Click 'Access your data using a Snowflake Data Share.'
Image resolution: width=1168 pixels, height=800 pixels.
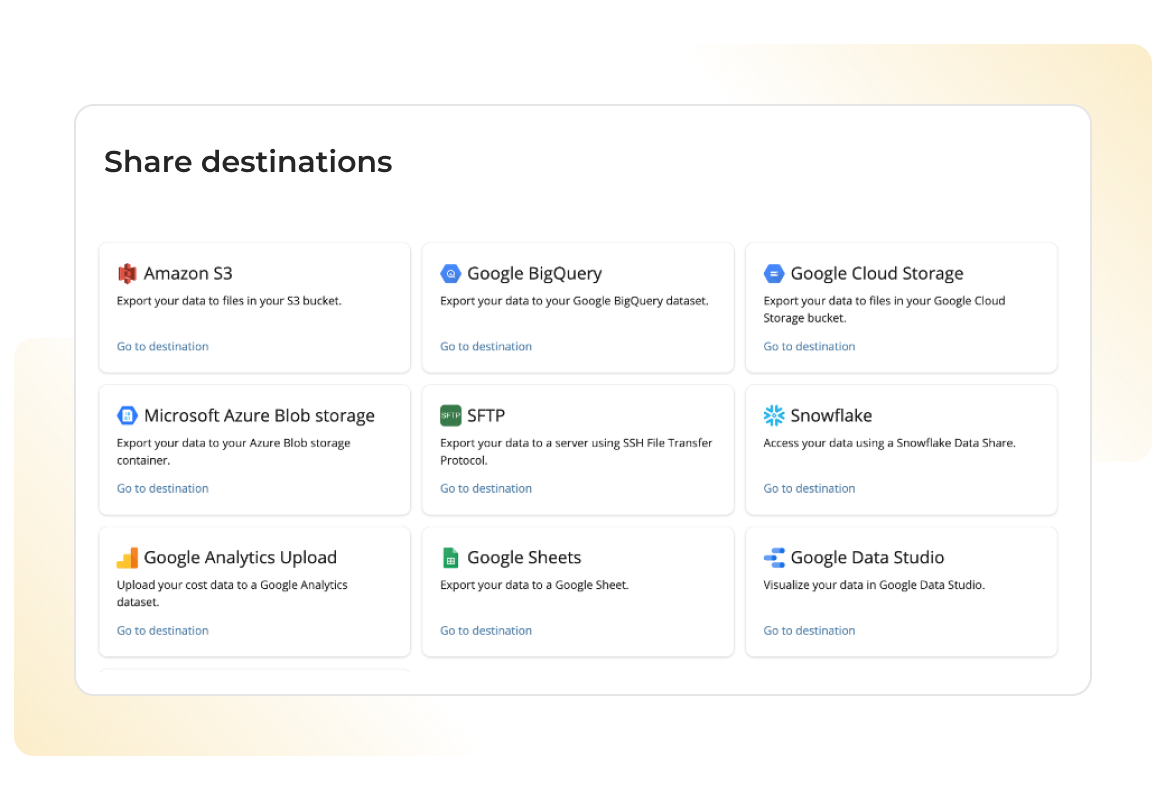click(x=889, y=443)
